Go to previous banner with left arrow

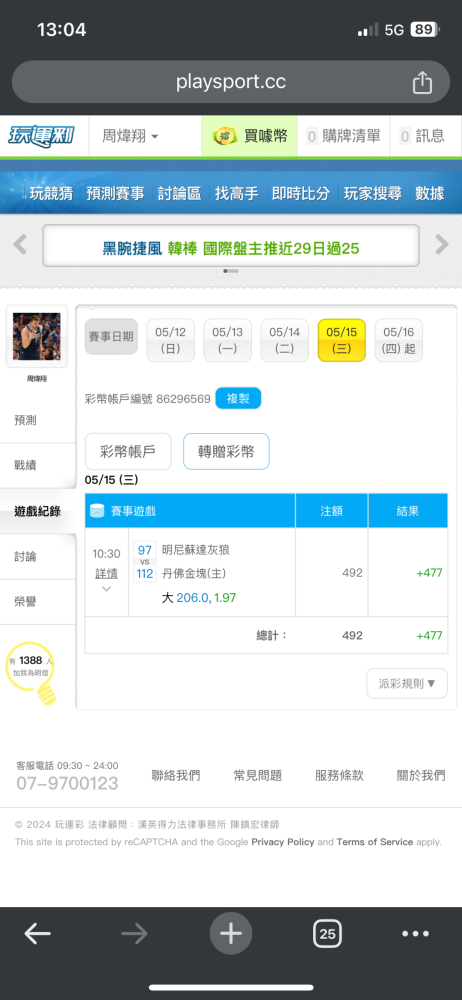pos(20,244)
